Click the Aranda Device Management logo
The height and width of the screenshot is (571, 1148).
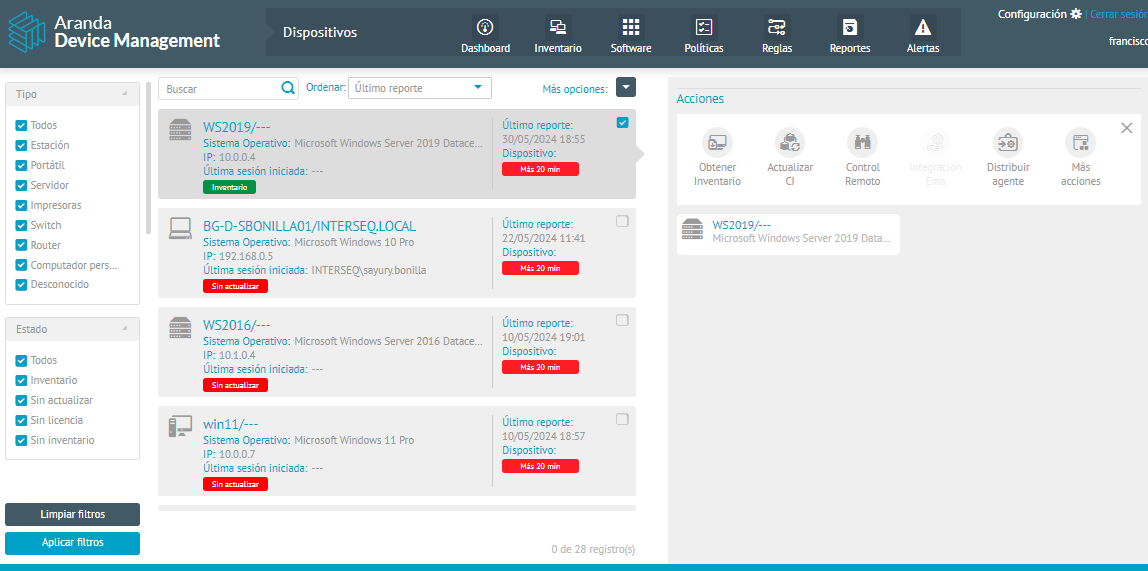point(114,31)
